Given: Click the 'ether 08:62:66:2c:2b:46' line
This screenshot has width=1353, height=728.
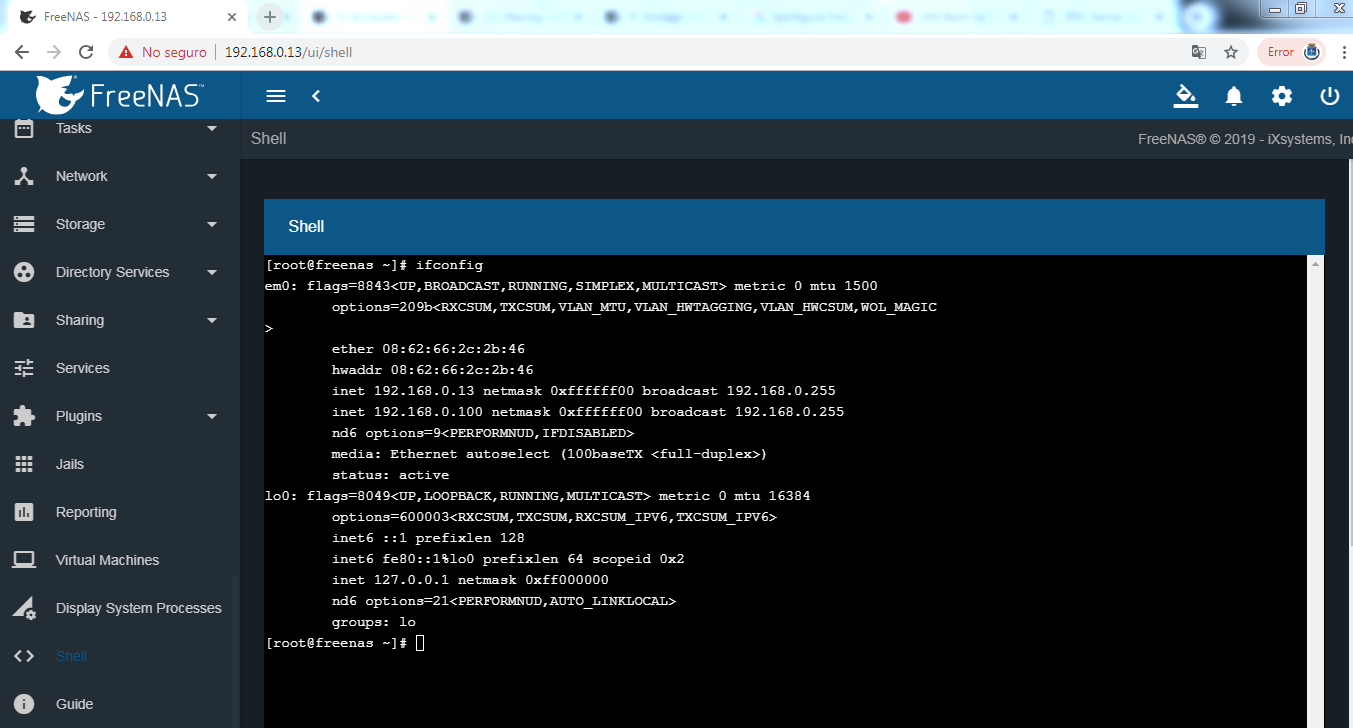Looking at the screenshot, I should [x=428, y=349].
